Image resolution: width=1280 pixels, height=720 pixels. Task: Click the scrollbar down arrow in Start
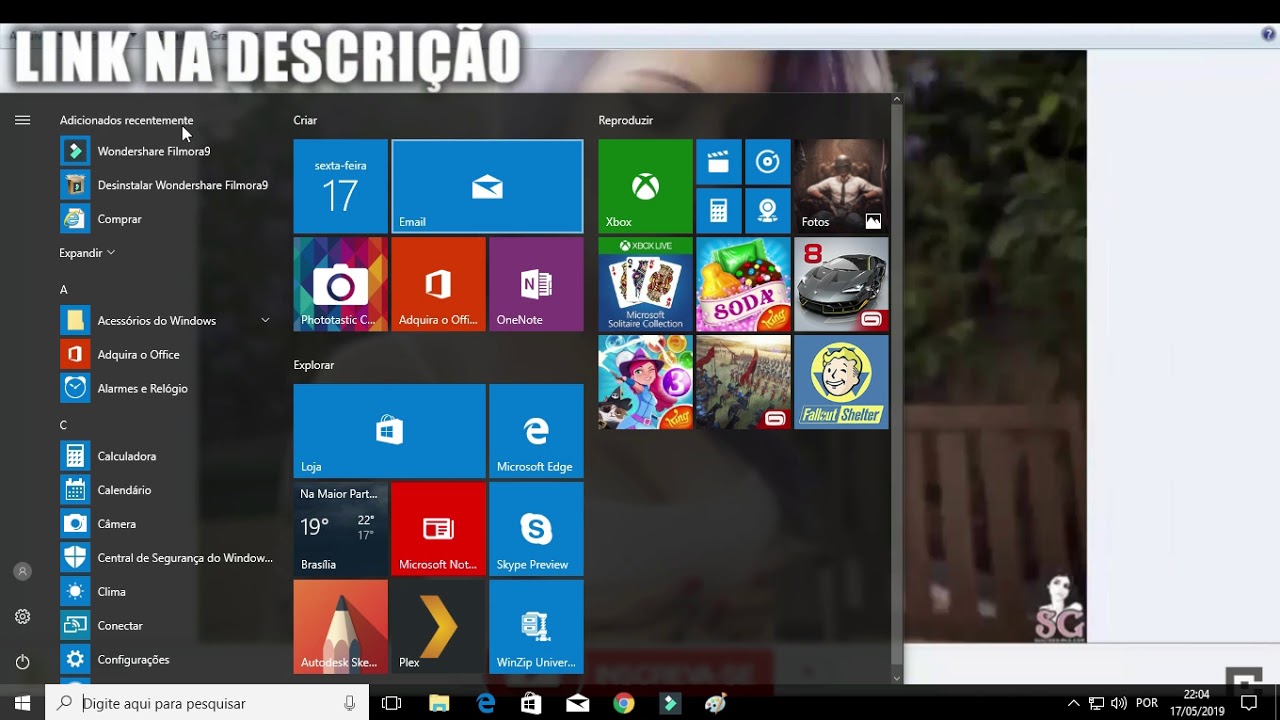point(897,678)
